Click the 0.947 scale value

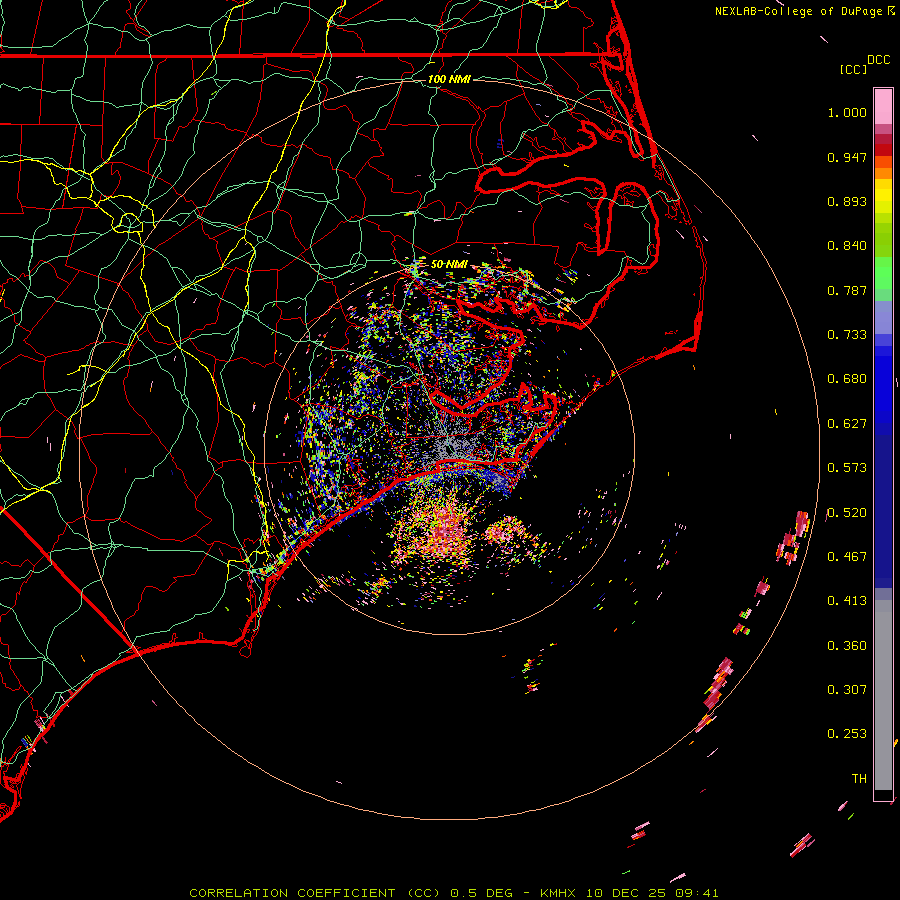pyautogui.click(x=847, y=157)
